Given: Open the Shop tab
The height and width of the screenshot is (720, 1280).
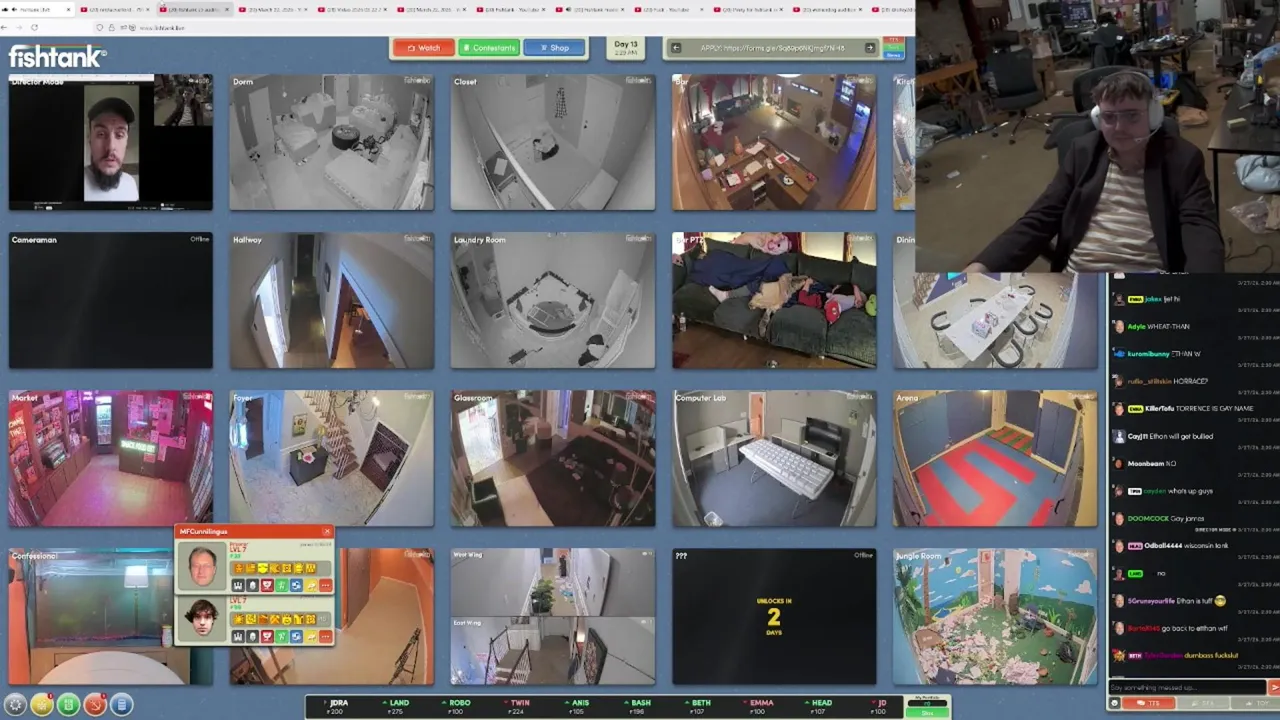Looking at the screenshot, I should click(553, 48).
